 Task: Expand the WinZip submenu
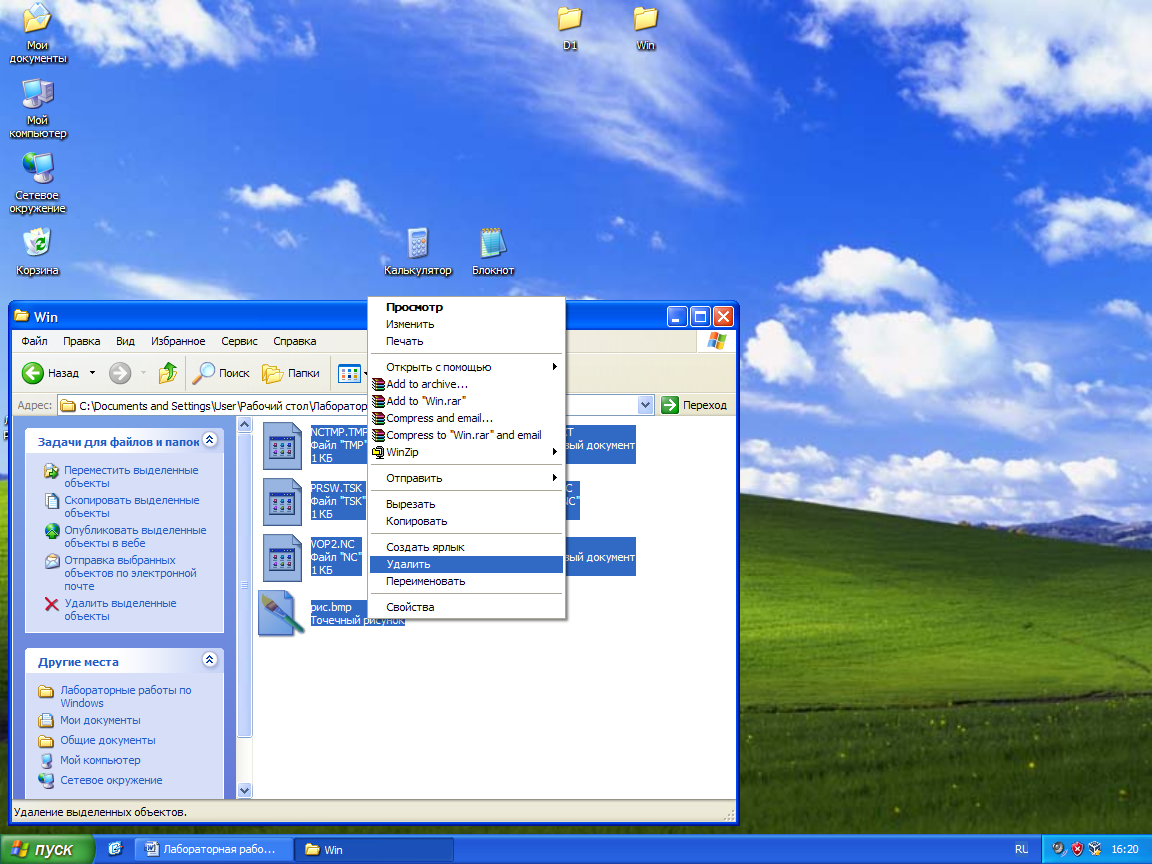coord(466,451)
